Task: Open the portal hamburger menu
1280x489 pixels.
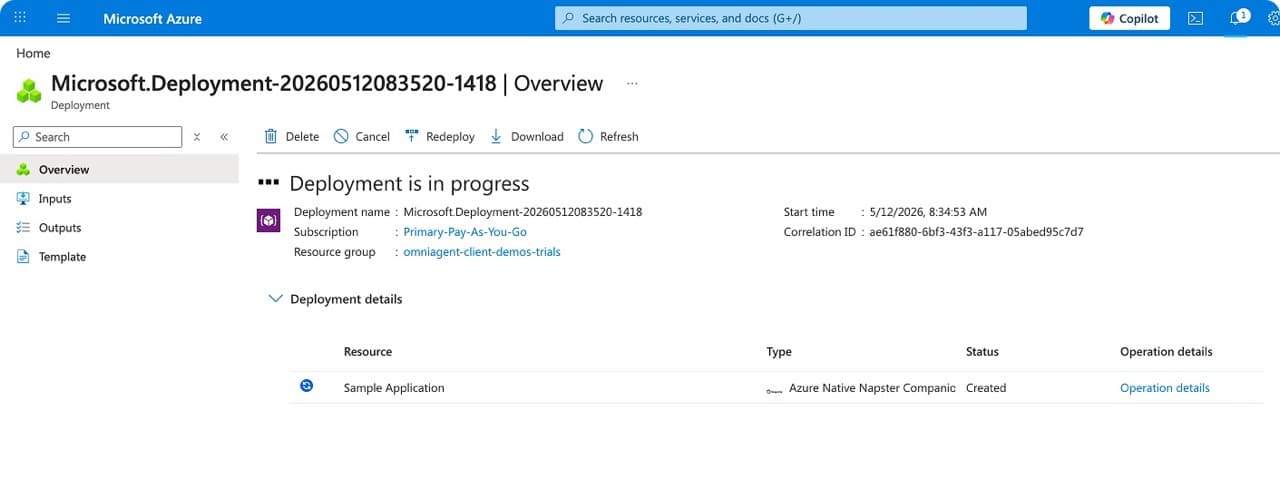Action: 64,18
